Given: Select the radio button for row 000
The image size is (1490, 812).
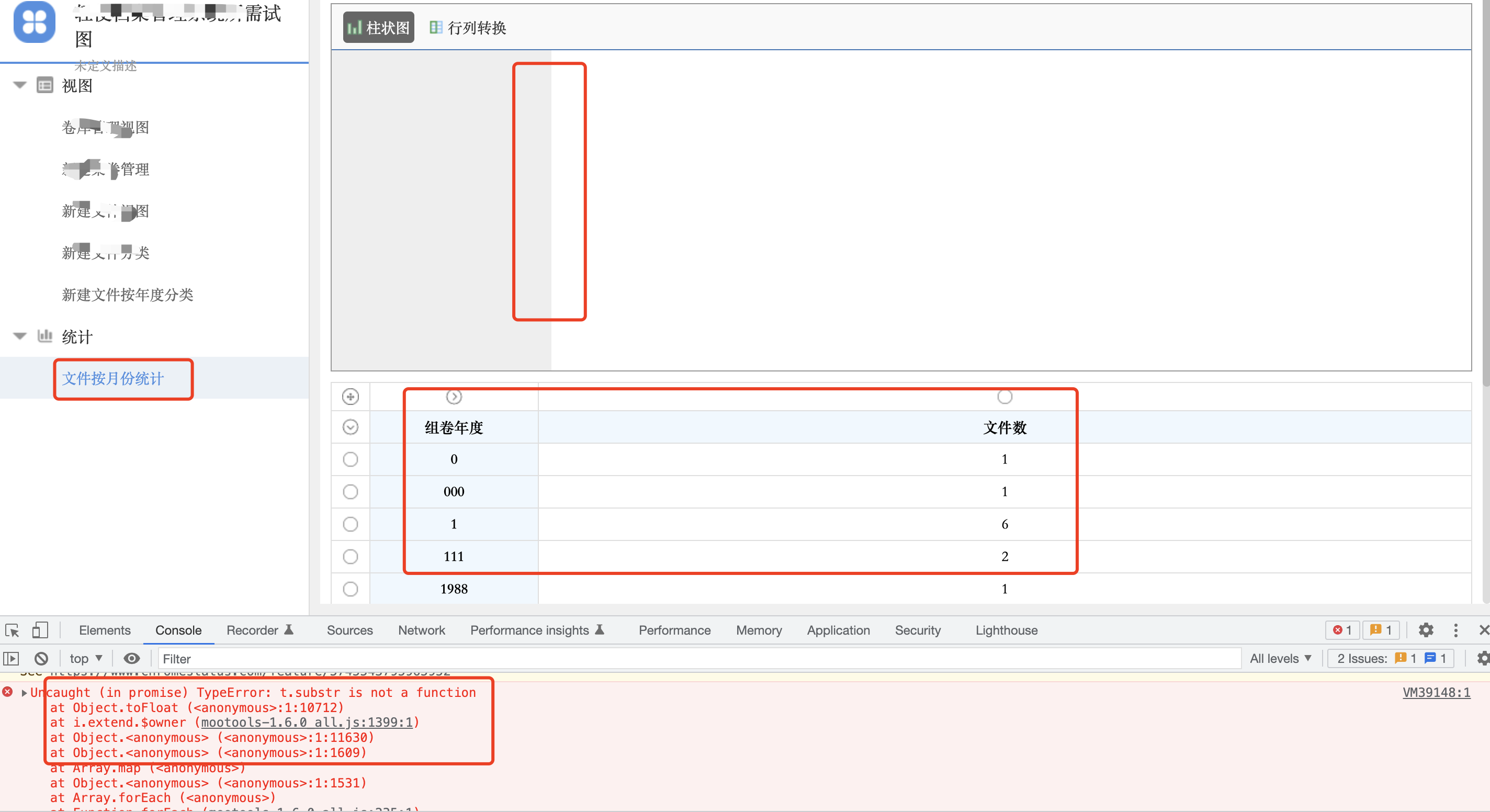Looking at the screenshot, I should click(x=350, y=492).
